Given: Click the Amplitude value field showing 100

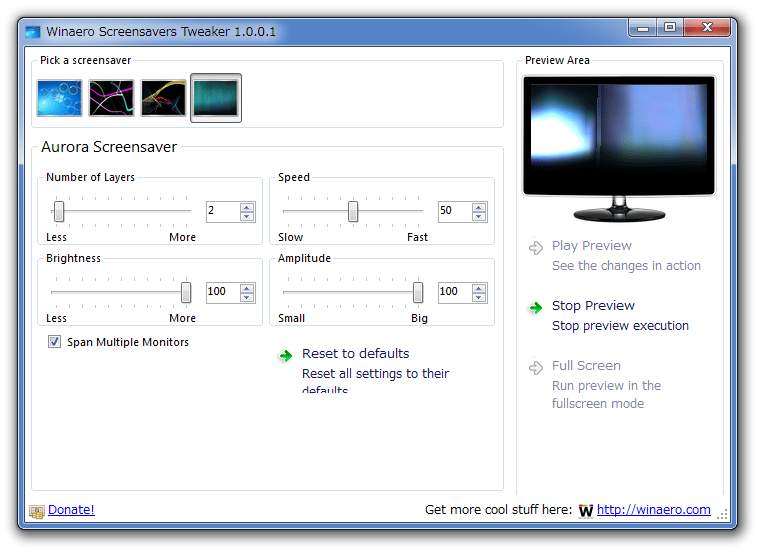Looking at the screenshot, I should (x=455, y=292).
